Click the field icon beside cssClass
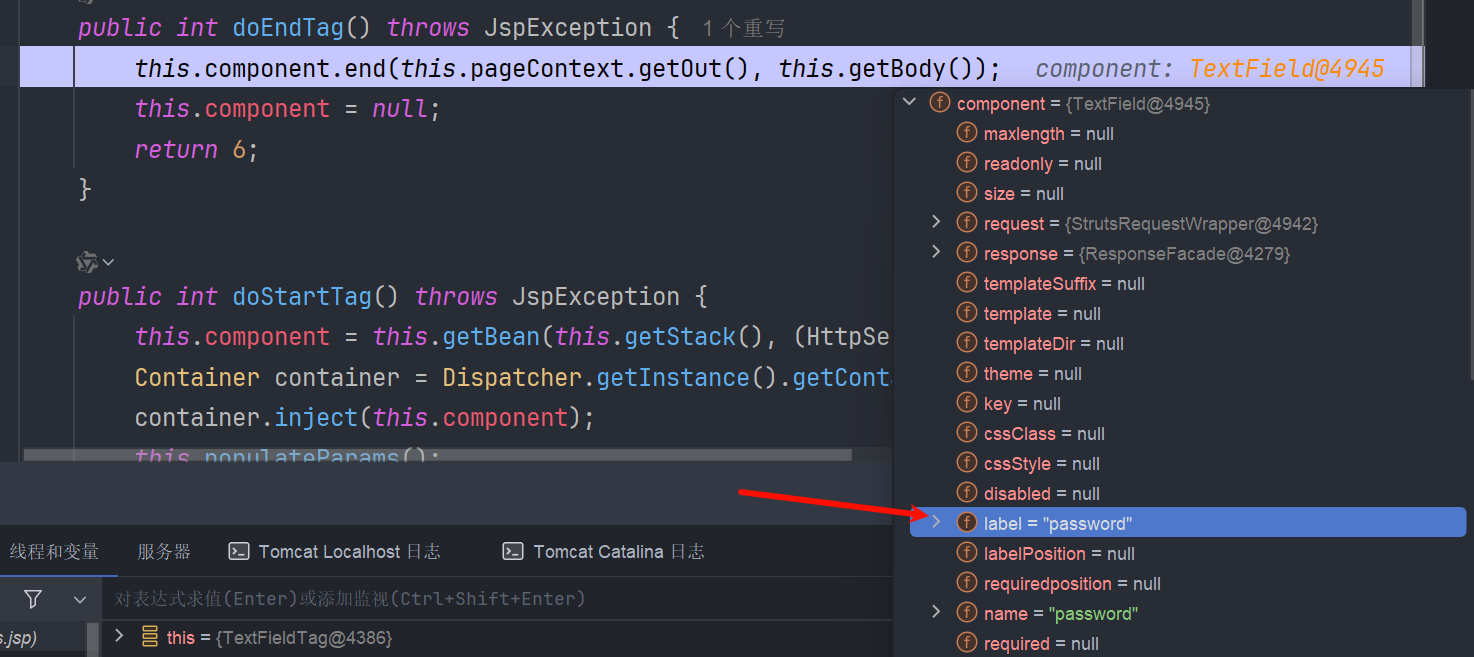Image resolution: width=1474 pixels, height=657 pixels. pos(967,433)
